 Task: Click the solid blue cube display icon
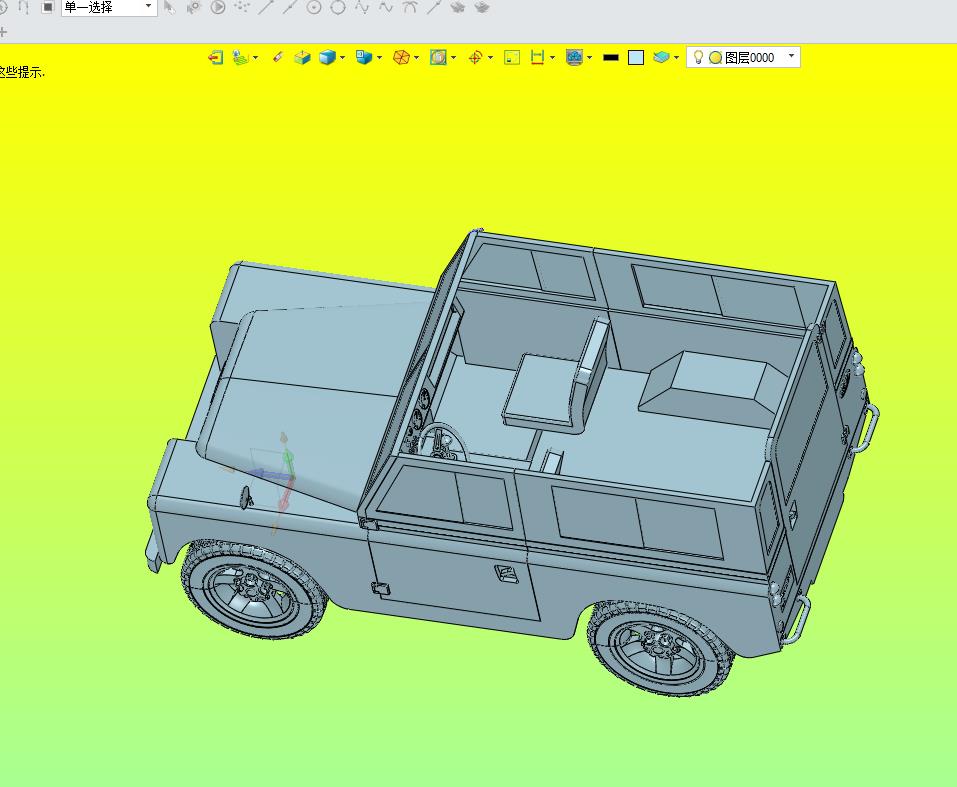pyautogui.click(x=328, y=57)
